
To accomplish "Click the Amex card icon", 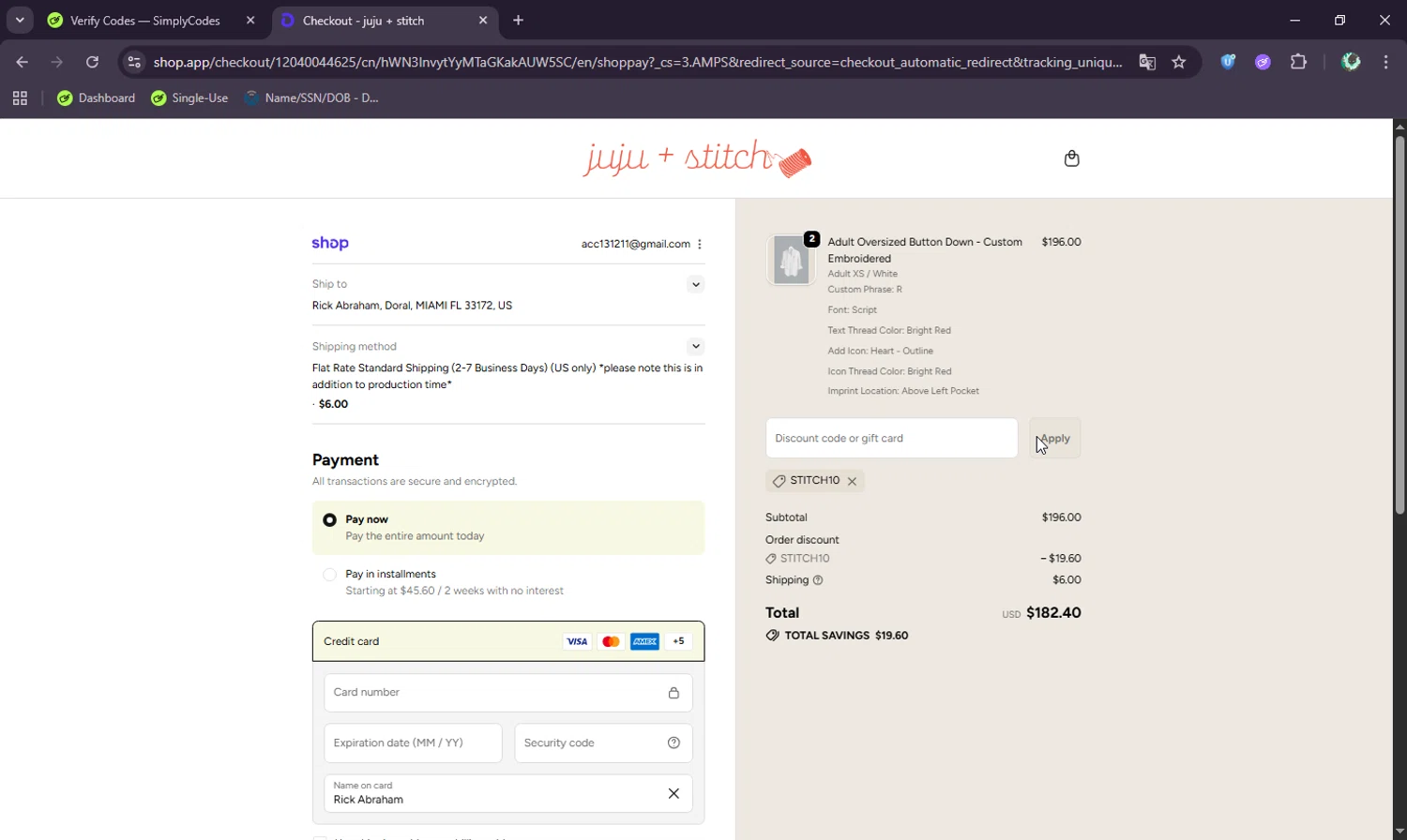I will pos(644,641).
